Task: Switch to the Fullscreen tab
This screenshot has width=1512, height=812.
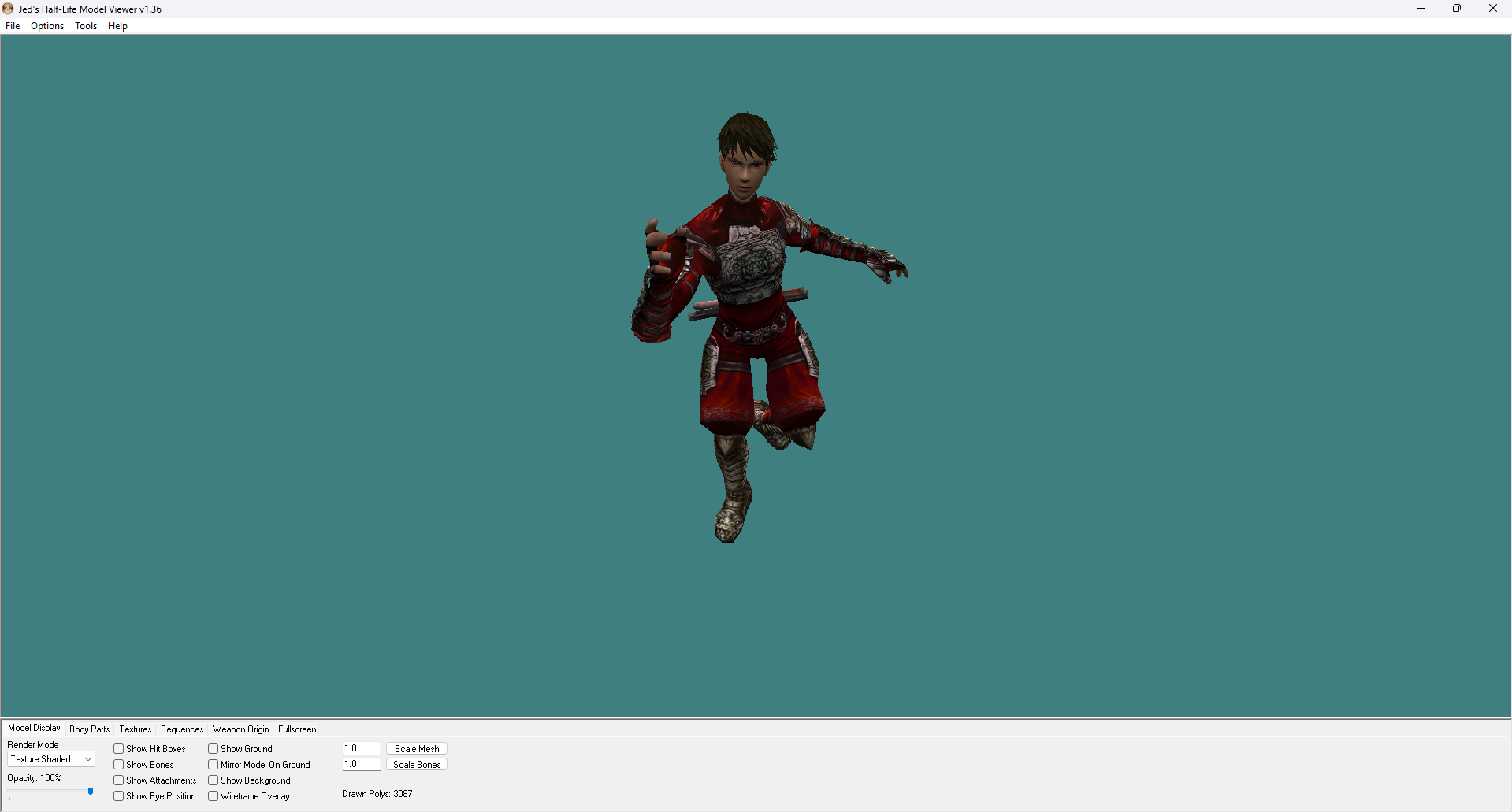Action: click(297, 729)
